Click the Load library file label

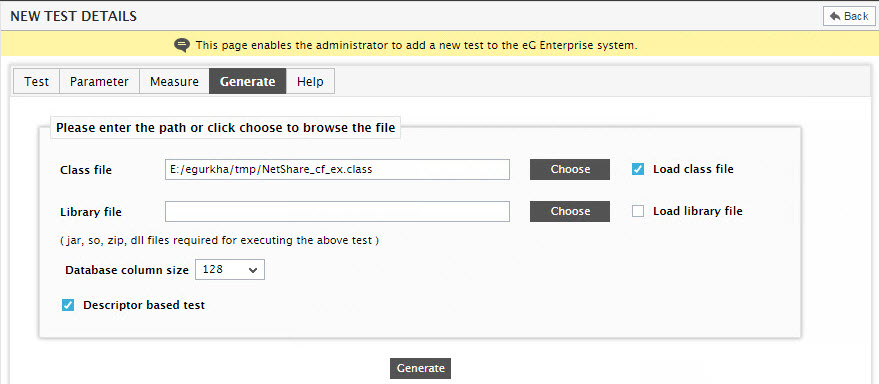(x=697, y=211)
